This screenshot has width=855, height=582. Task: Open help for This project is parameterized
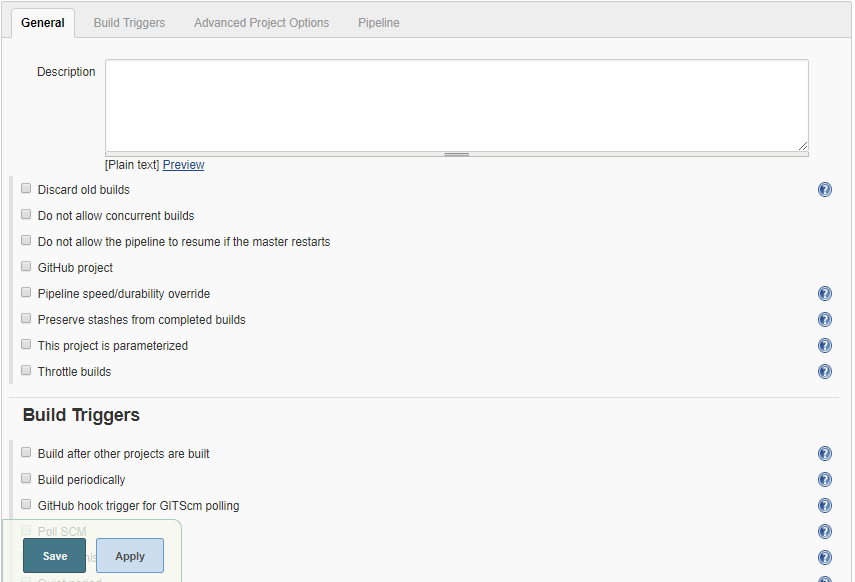(x=824, y=345)
